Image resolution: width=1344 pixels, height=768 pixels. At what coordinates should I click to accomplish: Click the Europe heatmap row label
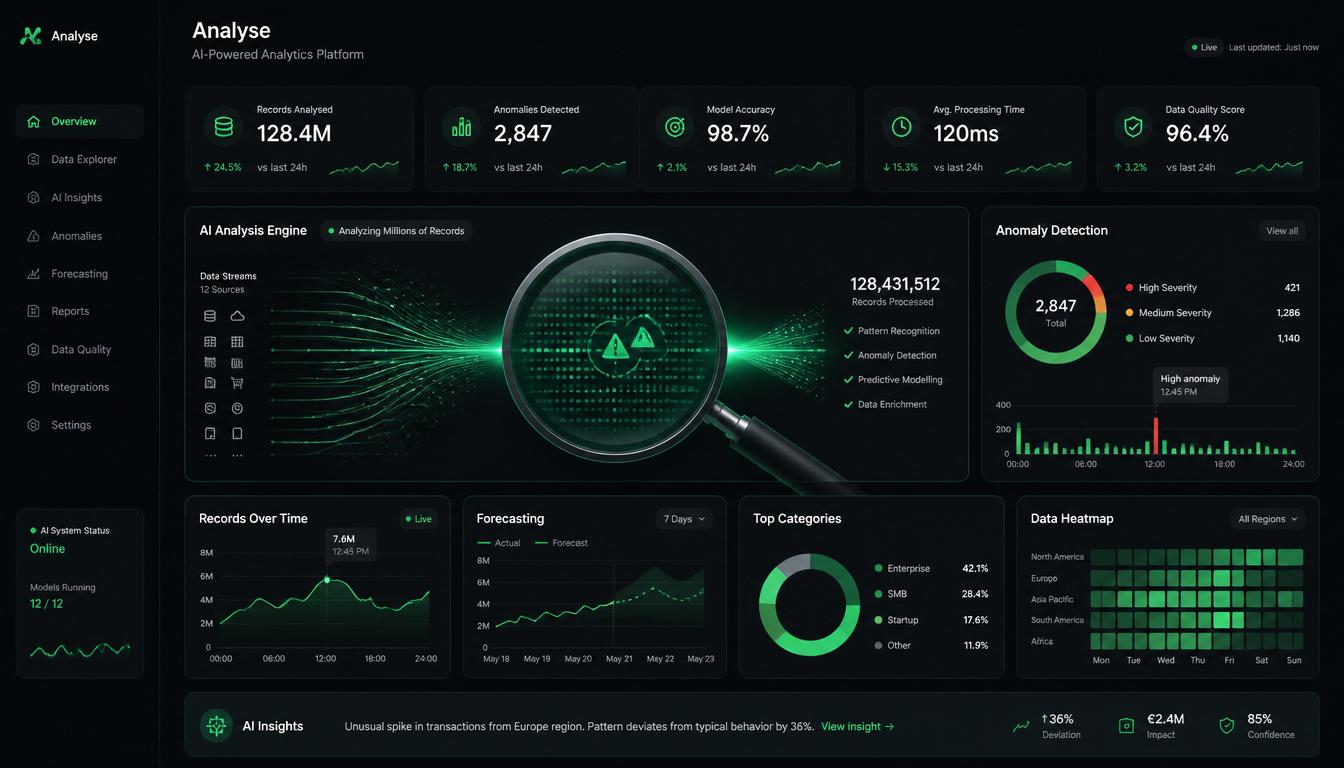(x=1044, y=578)
